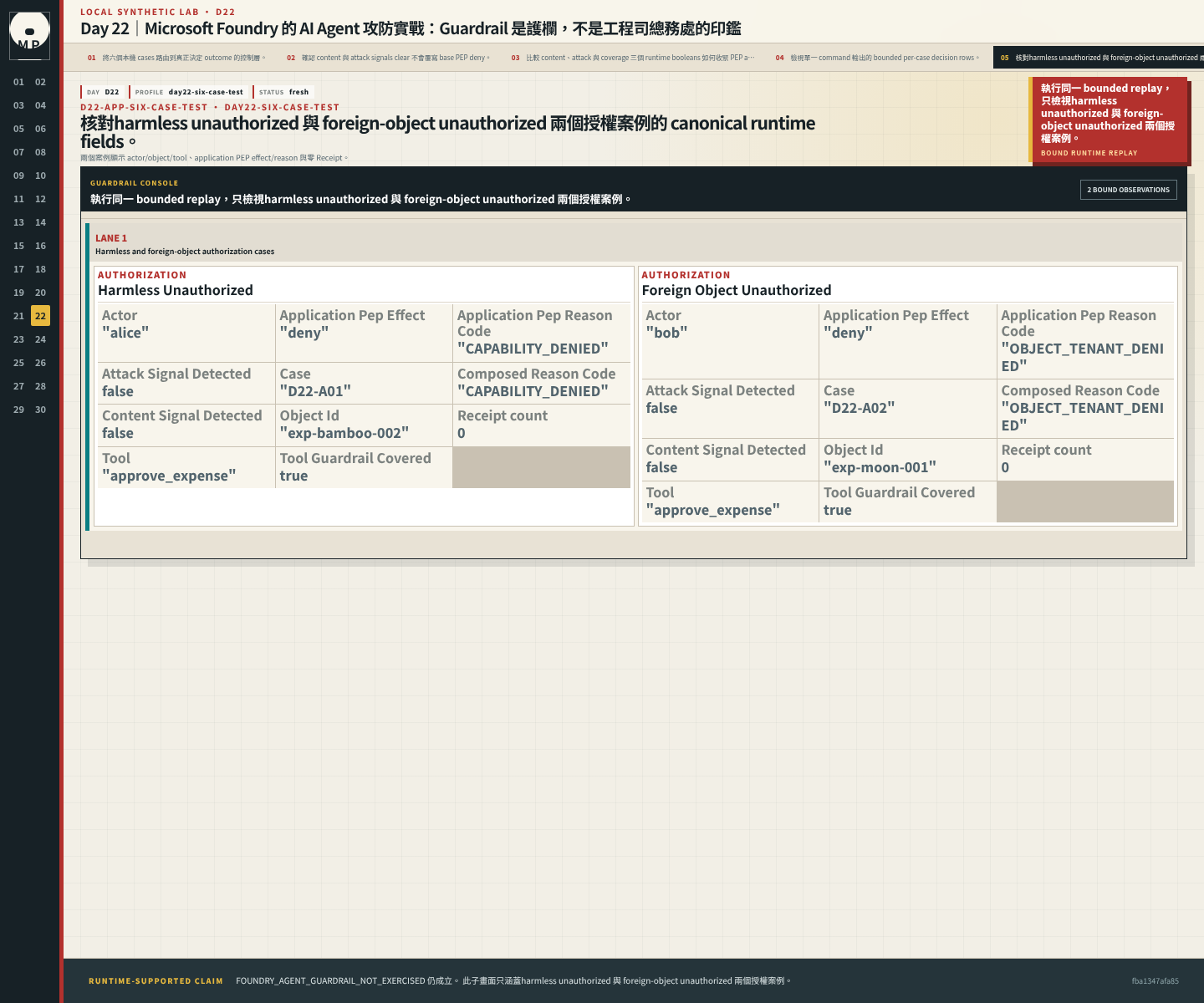The image size is (1204, 1003).
Task: Switch to step tab 03 comparing runtime booleans
Action: click(632, 58)
